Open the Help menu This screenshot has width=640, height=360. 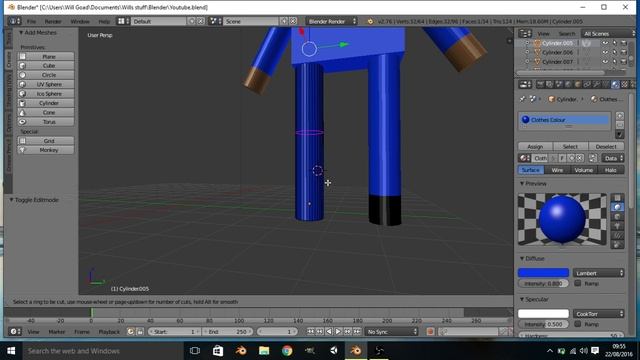click(x=104, y=21)
